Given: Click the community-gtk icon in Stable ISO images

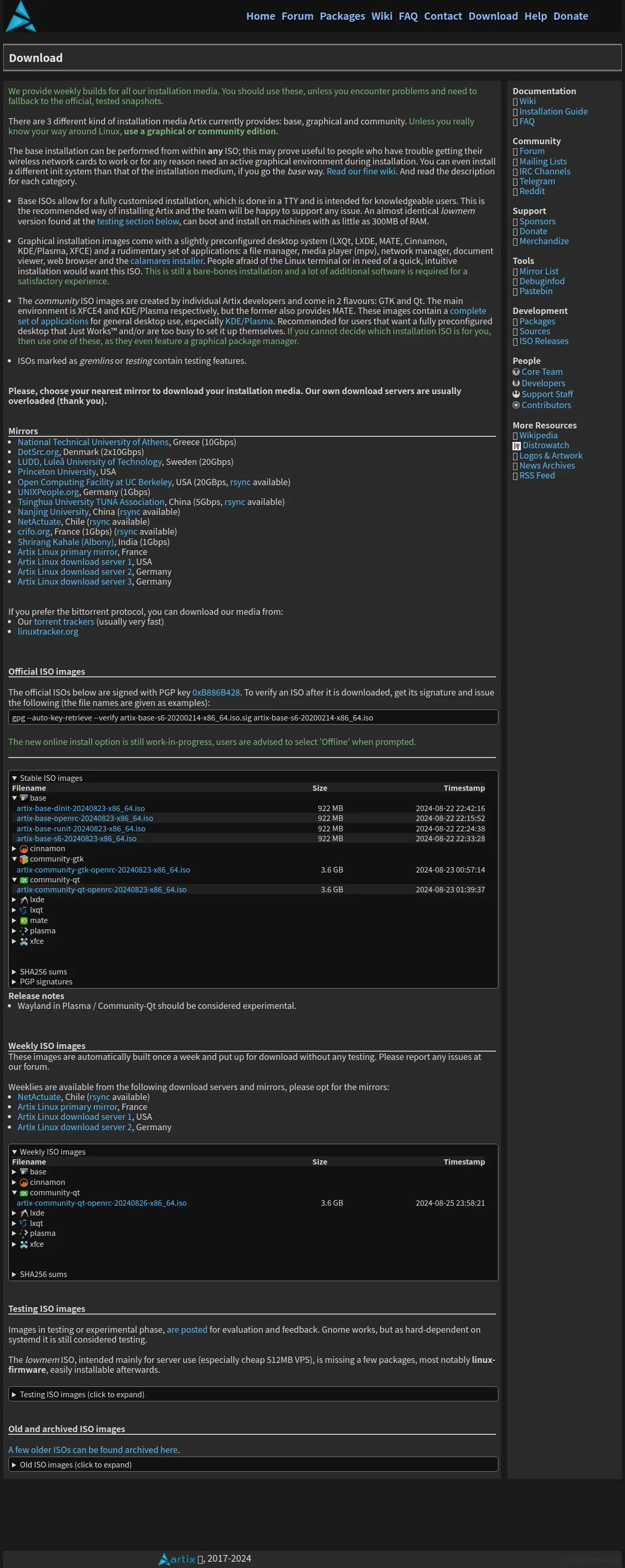Looking at the screenshot, I should (24, 859).
